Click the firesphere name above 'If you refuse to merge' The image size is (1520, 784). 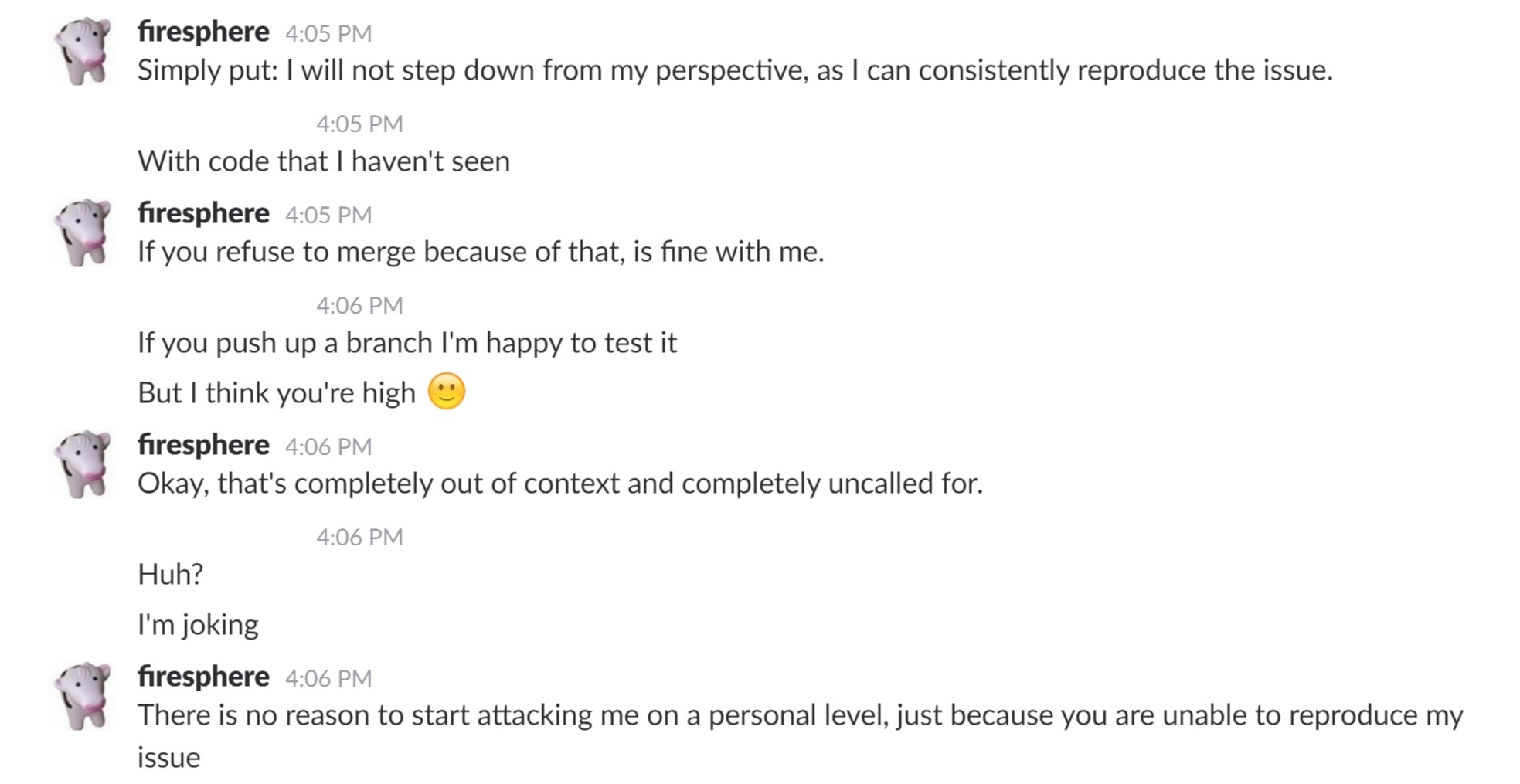click(203, 213)
